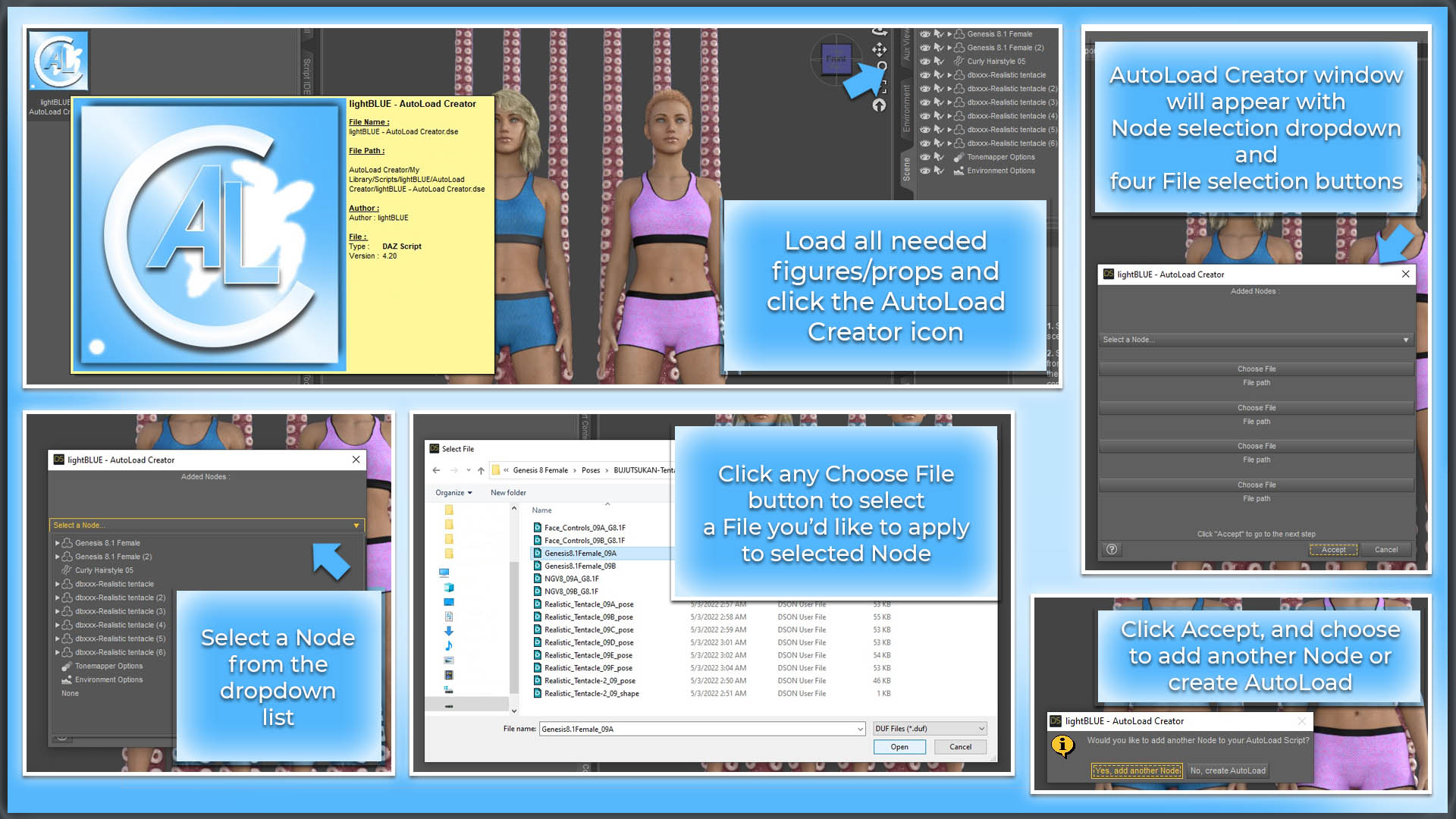Screen dimensions: 1456x819
Task: Choose dbxxx-Realistic tentacle (5) from the node dropdown list
Action: (120, 639)
